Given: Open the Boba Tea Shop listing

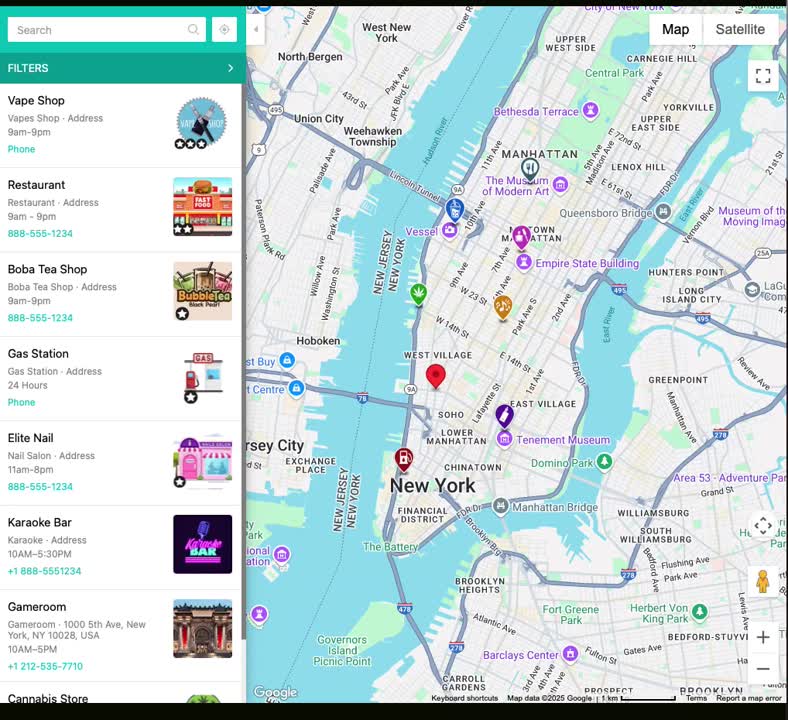Looking at the screenshot, I should tap(47, 269).
